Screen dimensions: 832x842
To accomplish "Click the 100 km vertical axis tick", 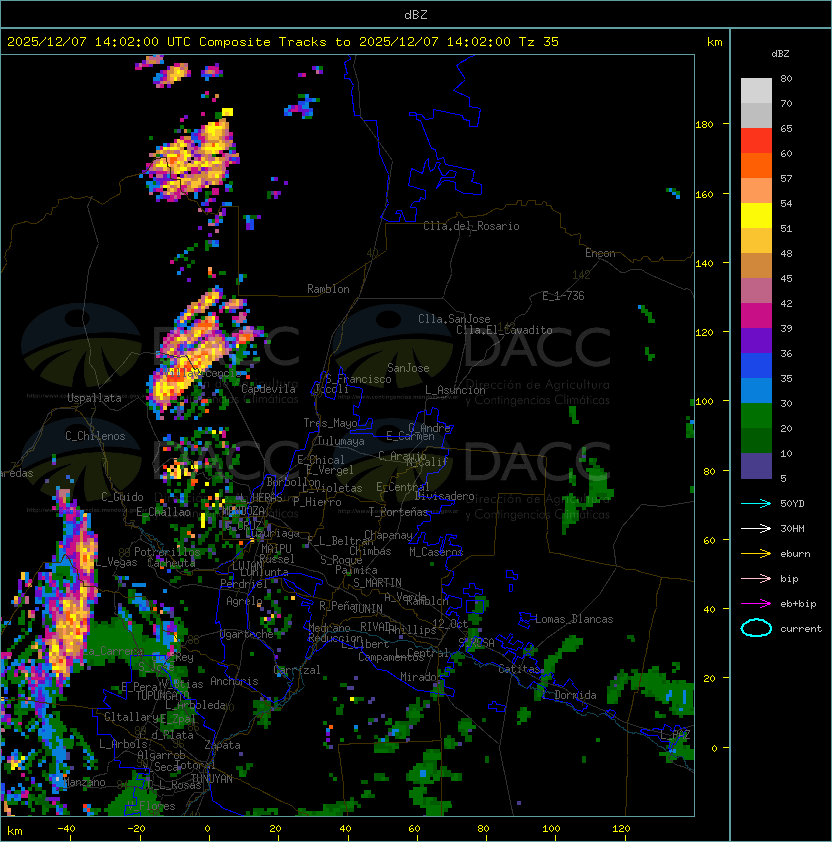I will point(705,402).
